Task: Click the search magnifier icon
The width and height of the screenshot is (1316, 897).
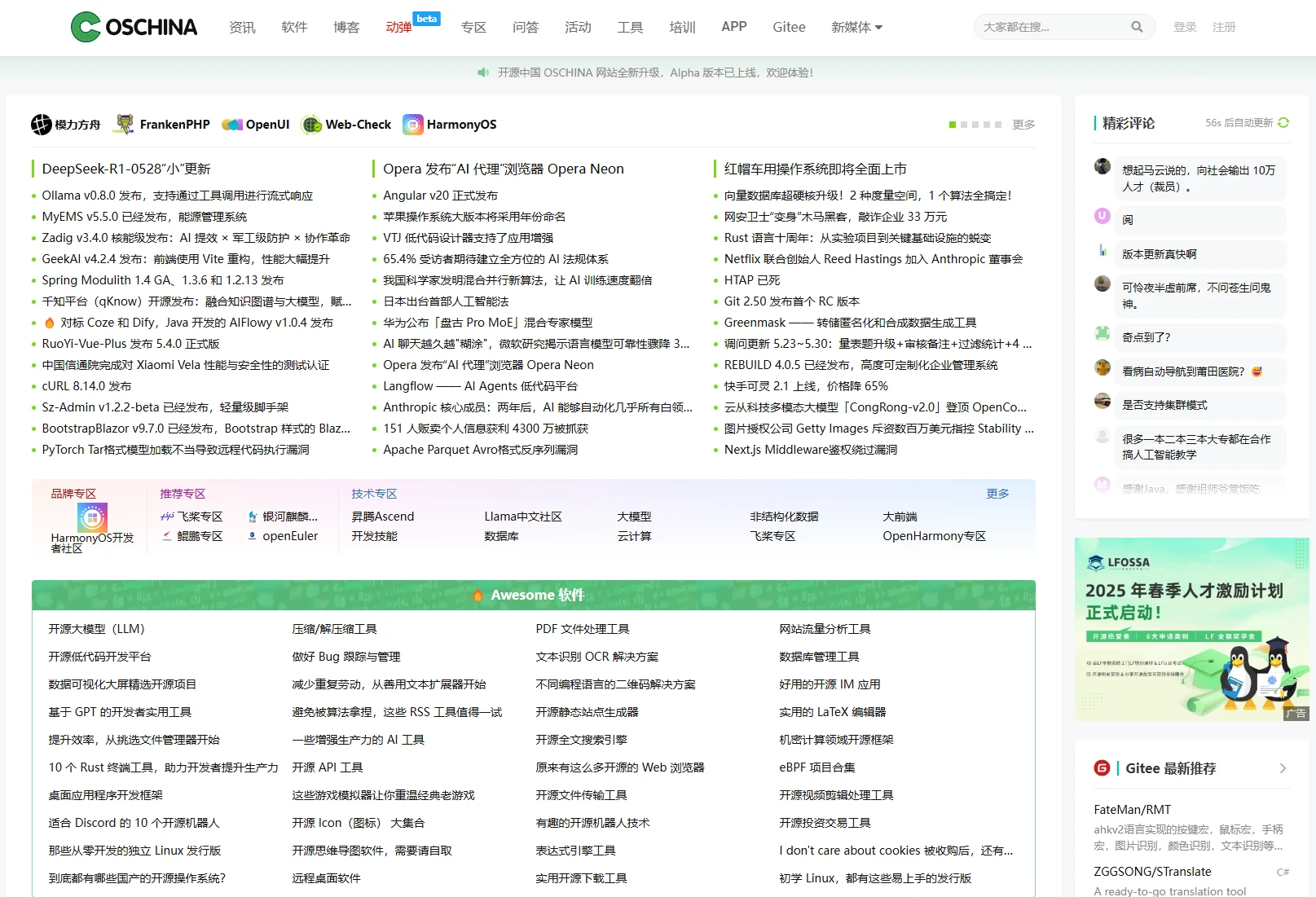Action: (1137, 27)
